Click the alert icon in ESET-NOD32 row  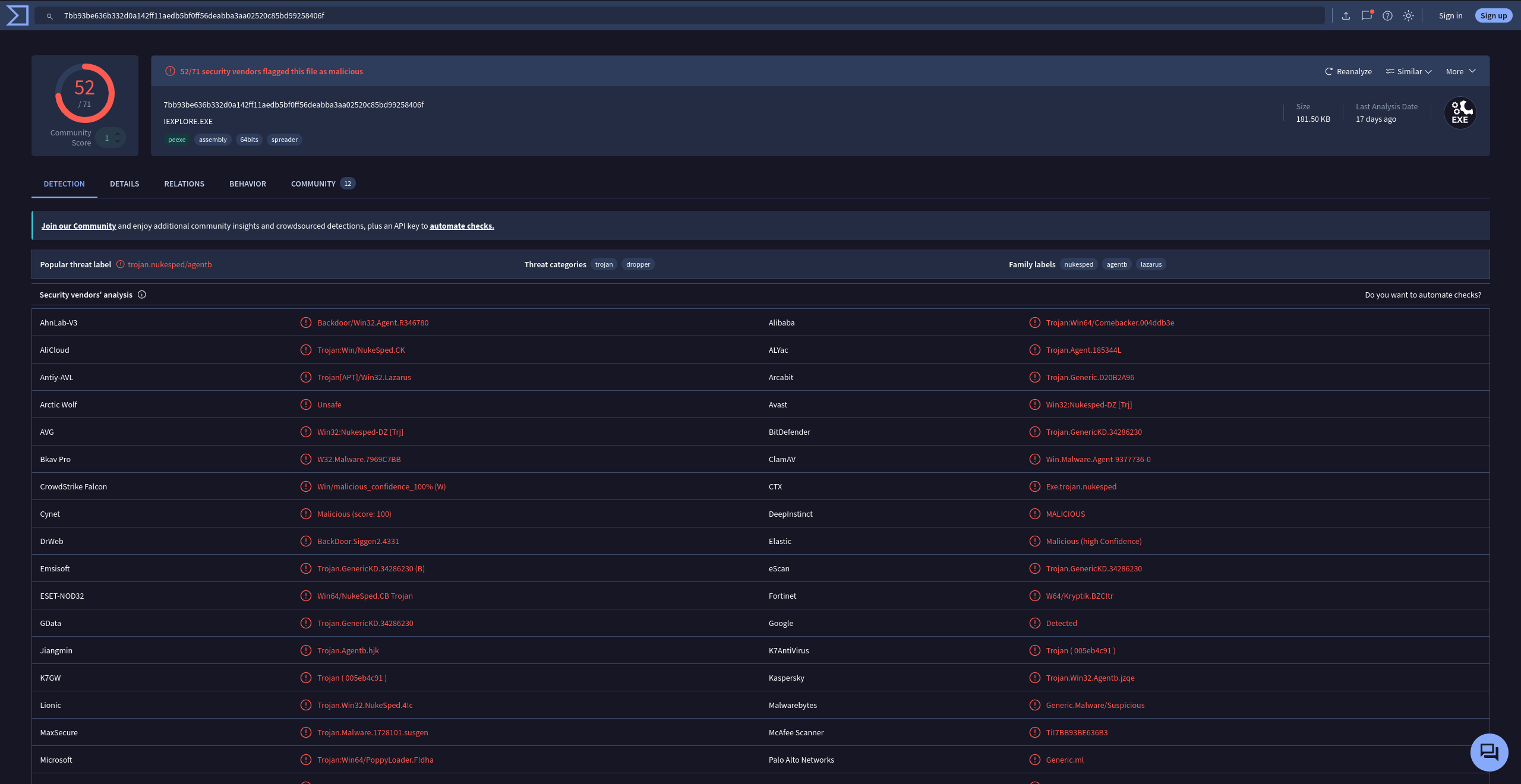coord(306,596)
